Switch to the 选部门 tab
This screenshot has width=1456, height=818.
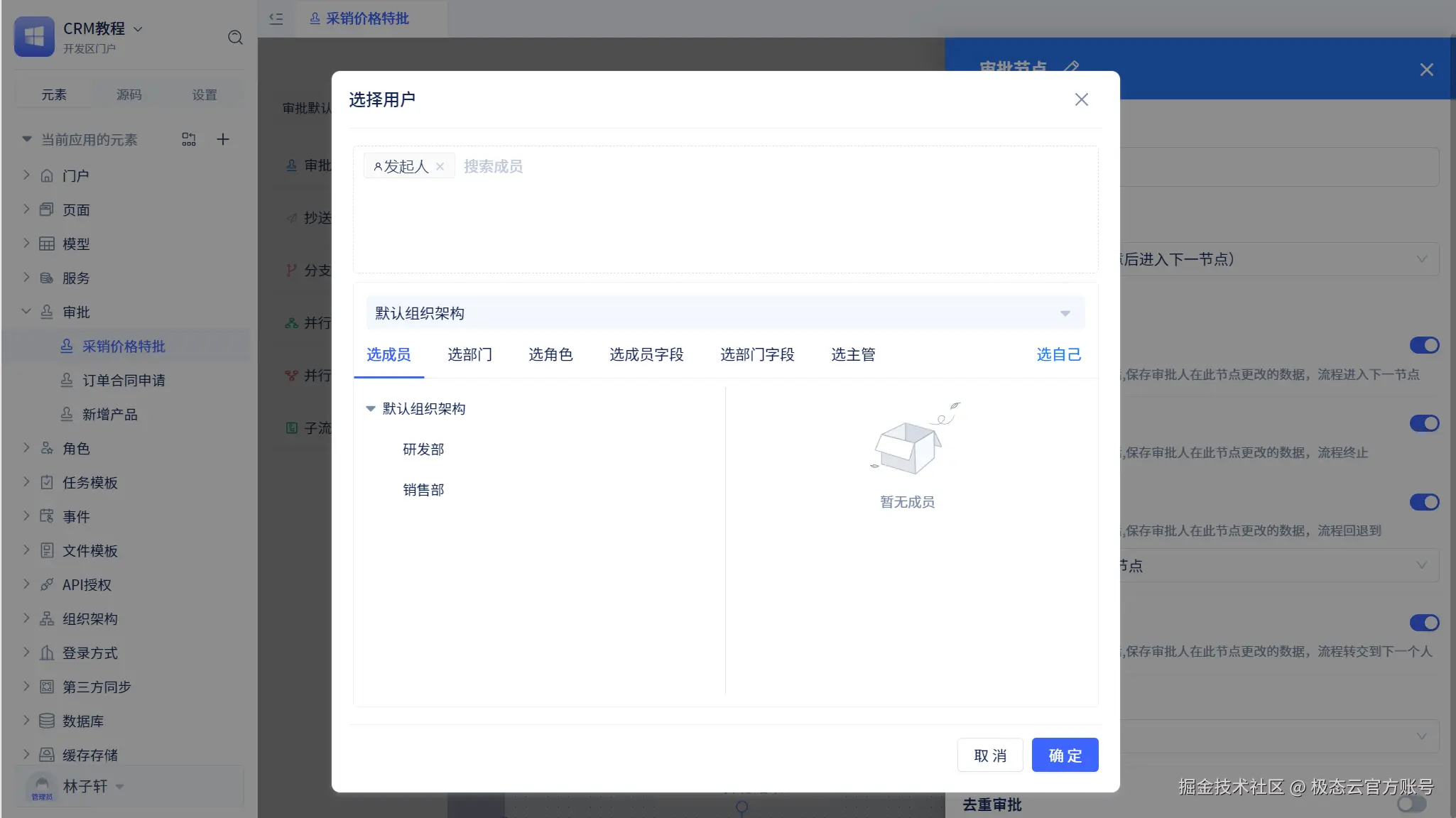pos(469,354)
